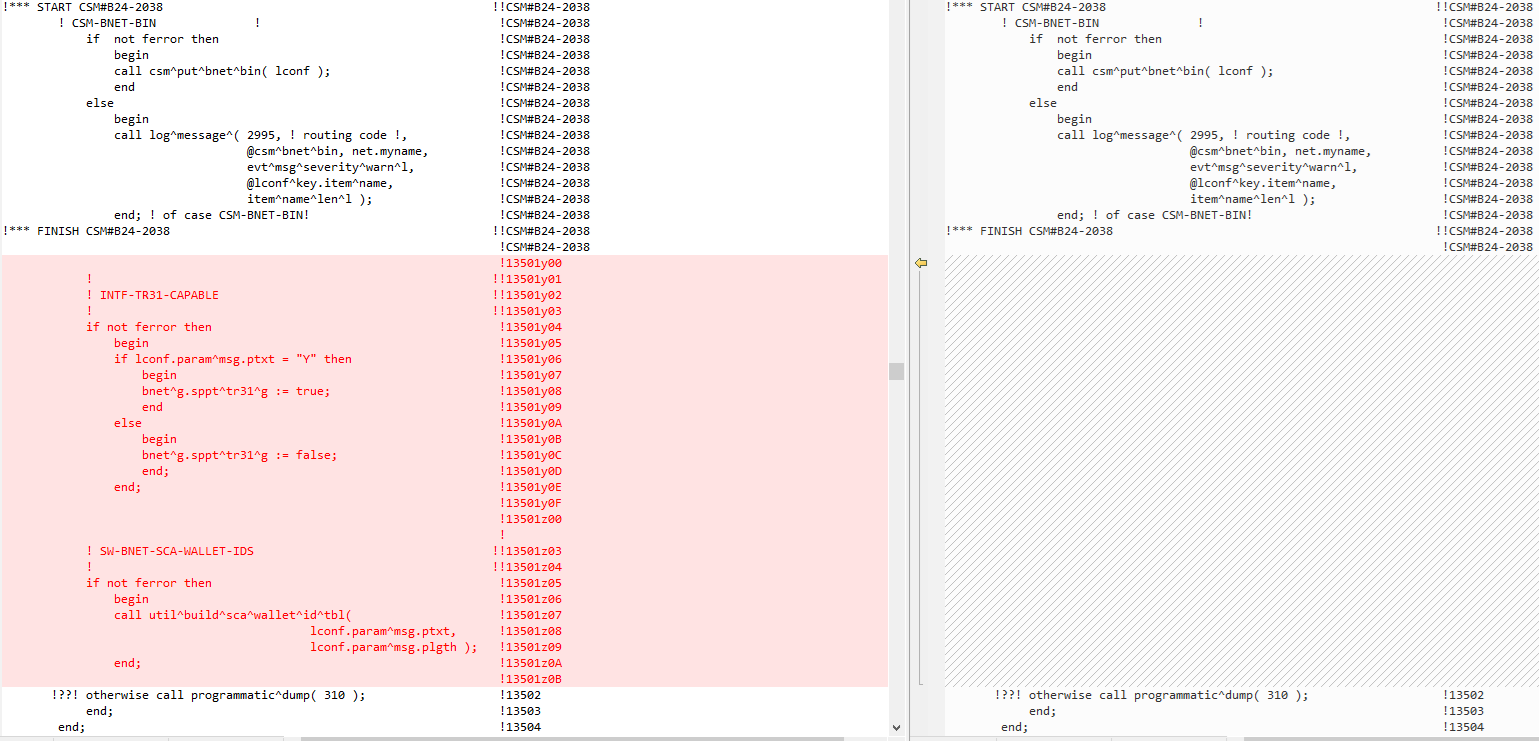Select 'bnet^g.sppt^tr31^g := false;' line
Viewport: 1539px width, 741px height.
240,455
